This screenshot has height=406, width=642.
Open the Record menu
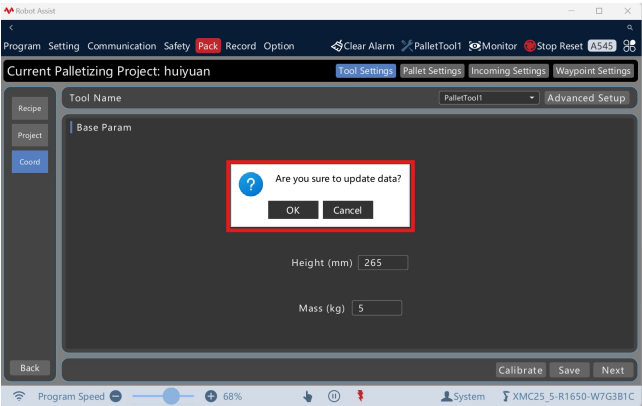(x=241, y=46)
